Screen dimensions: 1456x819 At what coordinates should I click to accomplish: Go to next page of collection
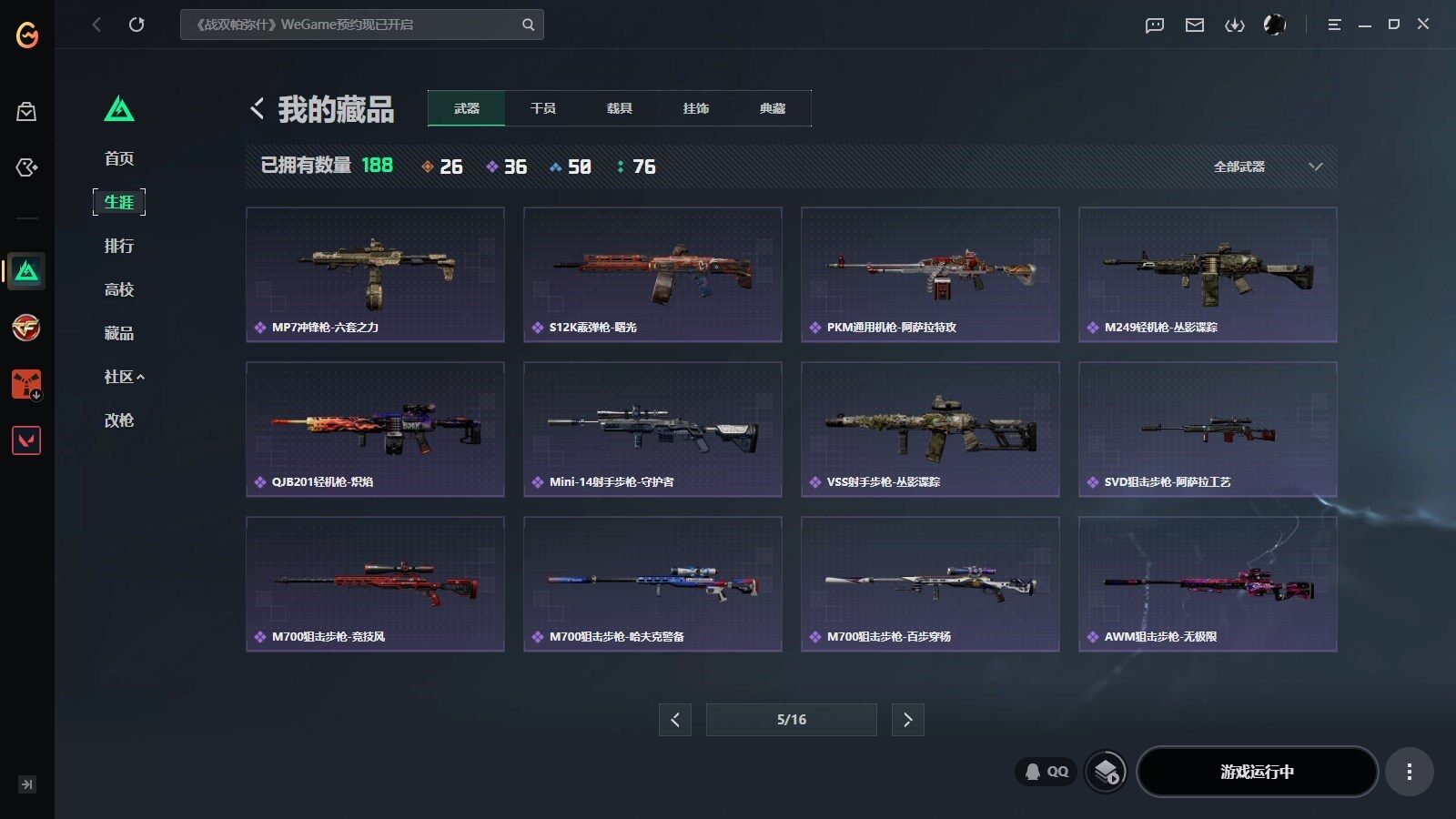907,720
